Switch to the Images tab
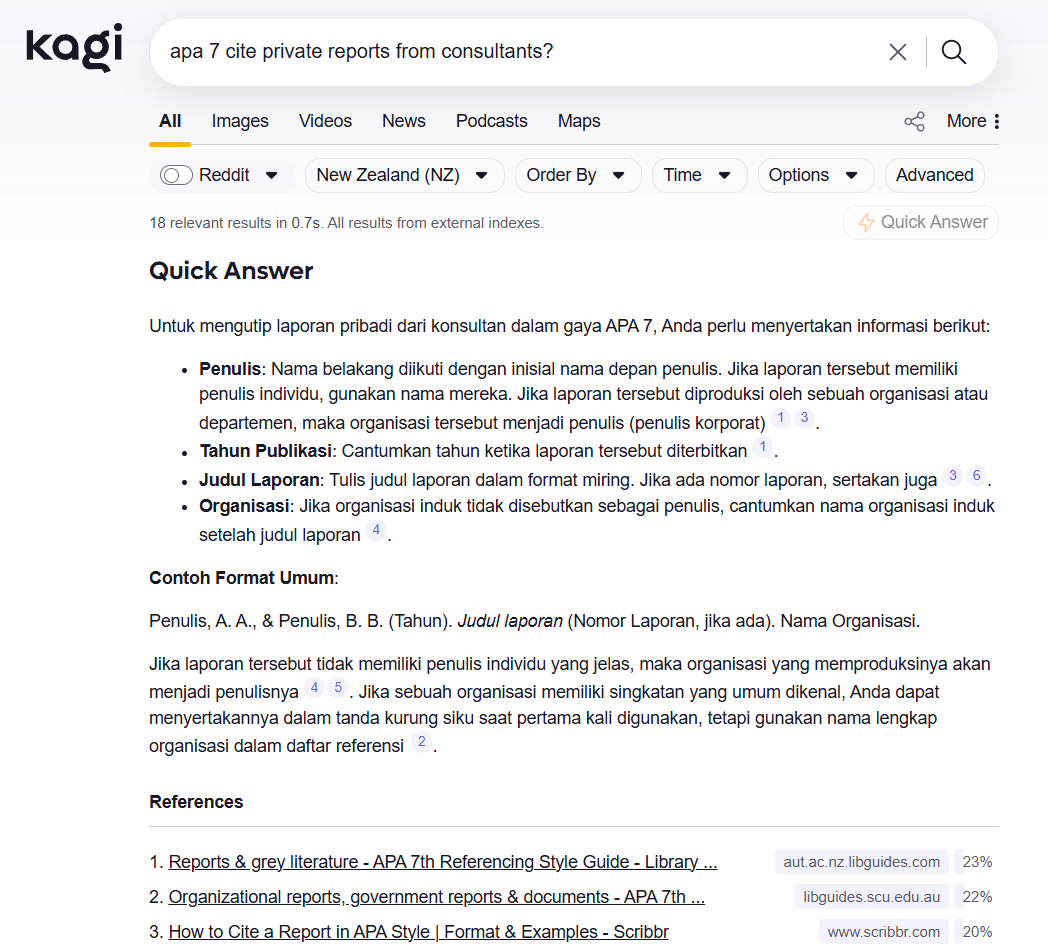The height and width of the screenshot is (945, 1048). [x=240, y=121]
